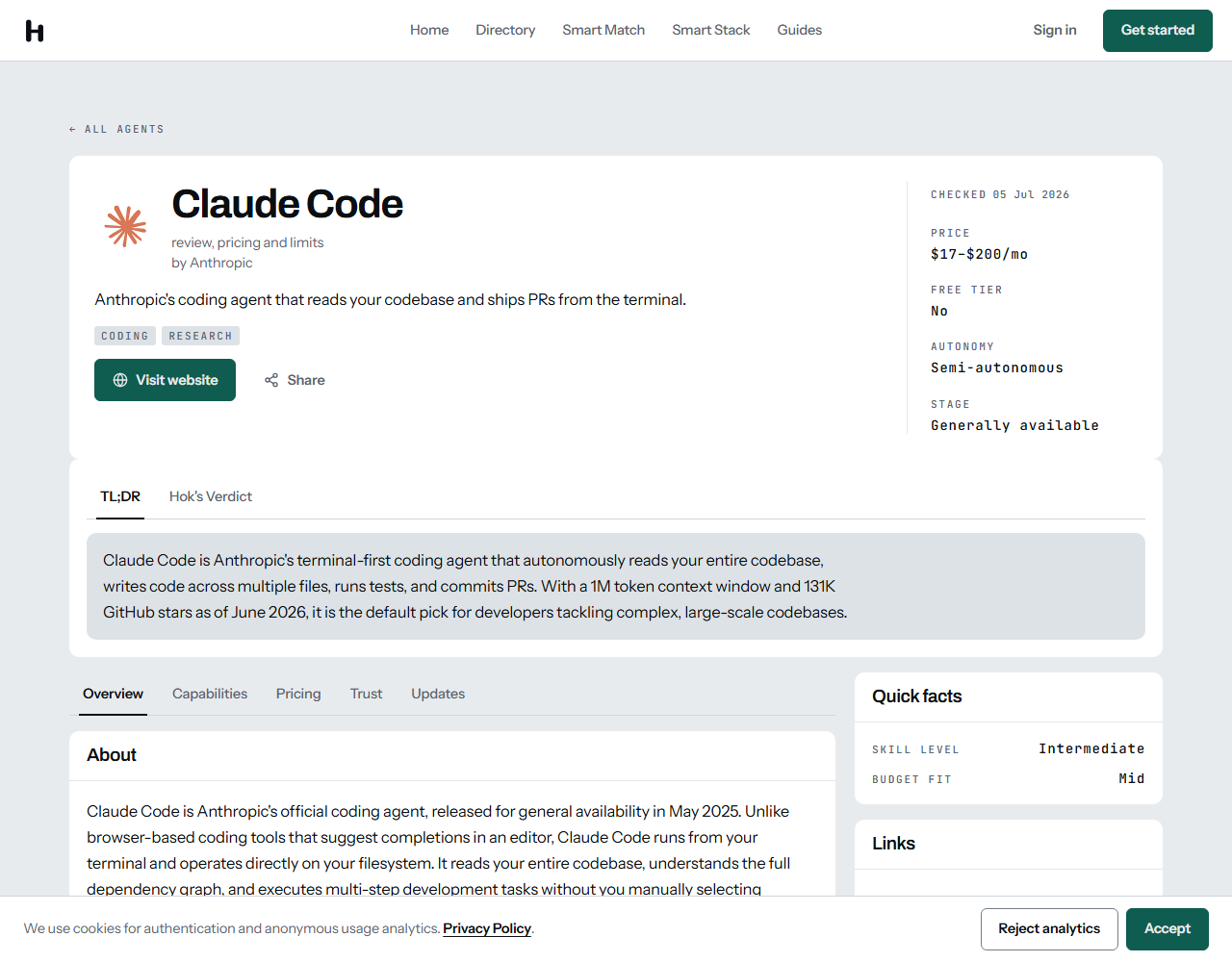Click the TL;DR summary paragraph
Viewport: 1232px width, 962px height.
(475, 586)
